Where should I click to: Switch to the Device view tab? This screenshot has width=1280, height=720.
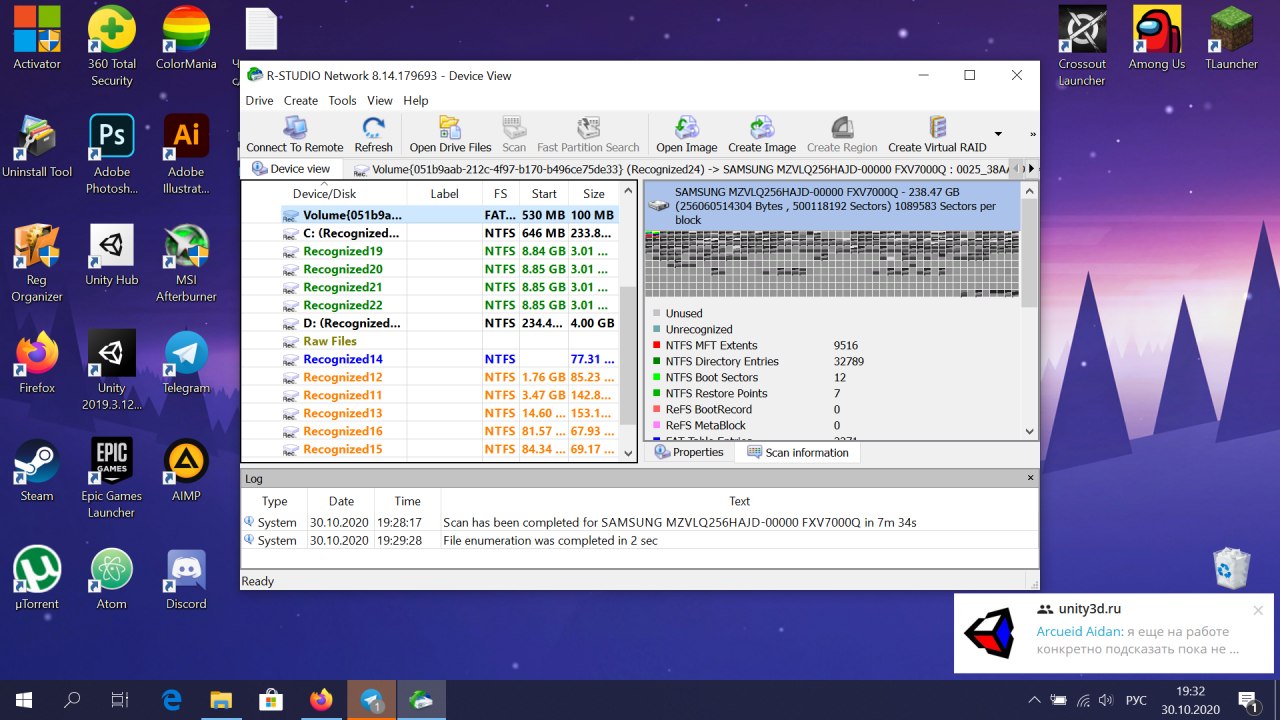click(x=291, y=169)
